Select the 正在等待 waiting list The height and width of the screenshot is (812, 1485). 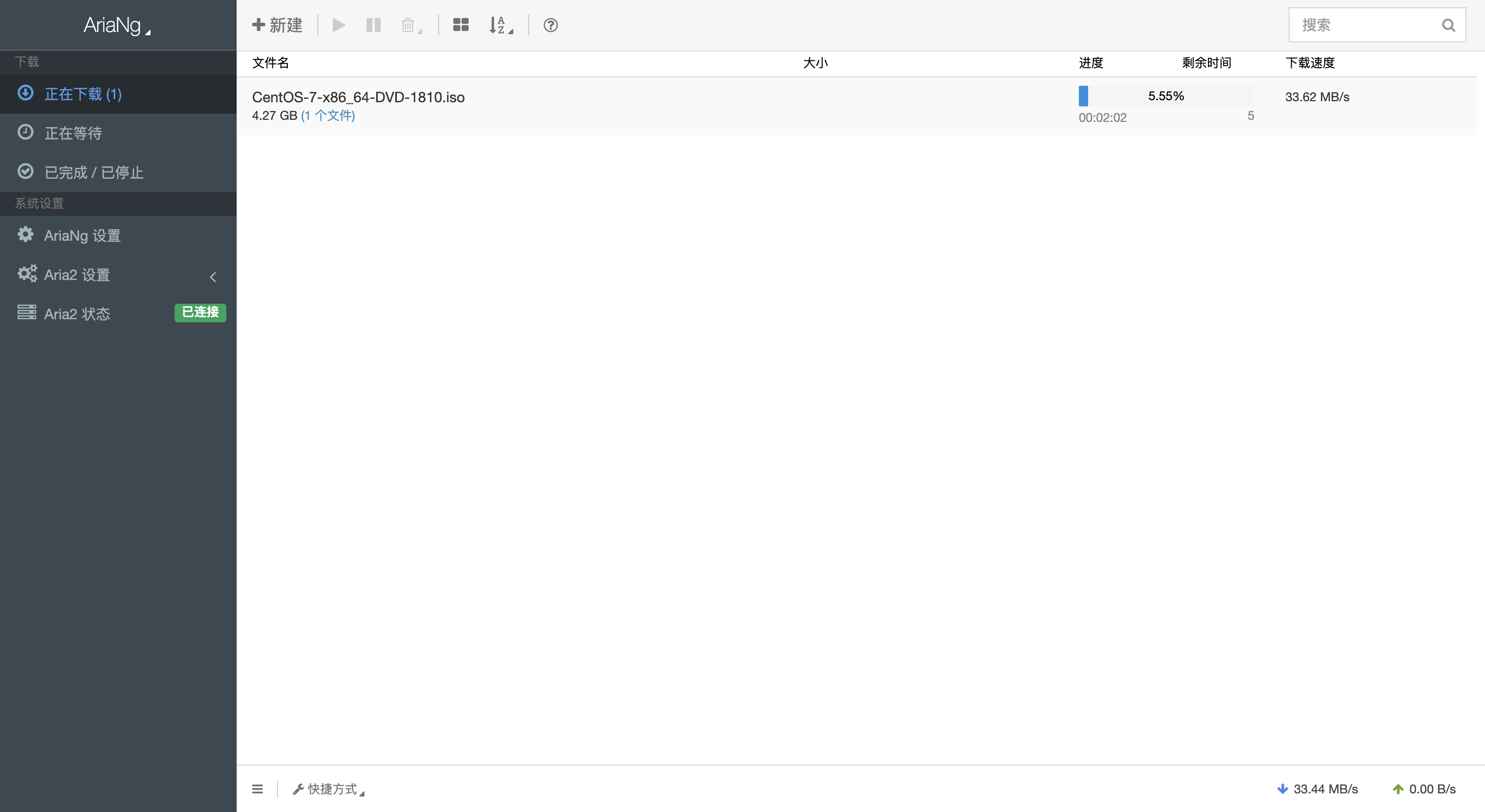[73, 133]
